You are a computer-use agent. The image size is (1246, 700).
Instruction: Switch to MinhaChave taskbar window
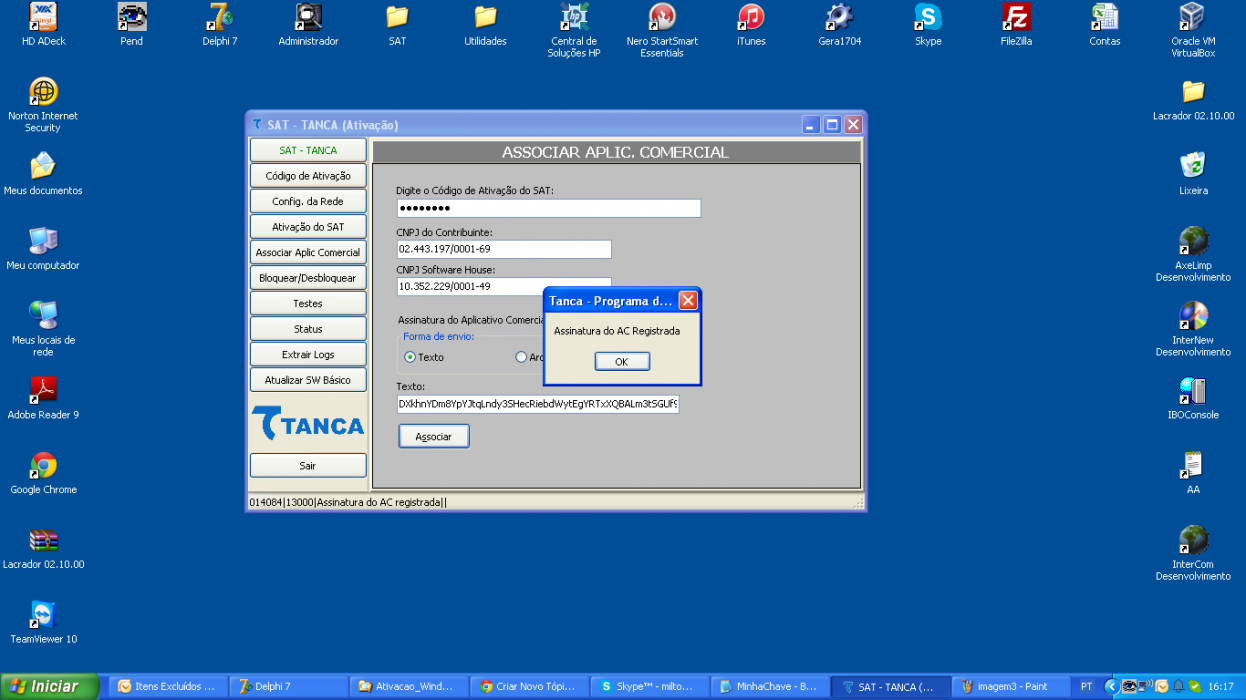(x=770, y=686)
